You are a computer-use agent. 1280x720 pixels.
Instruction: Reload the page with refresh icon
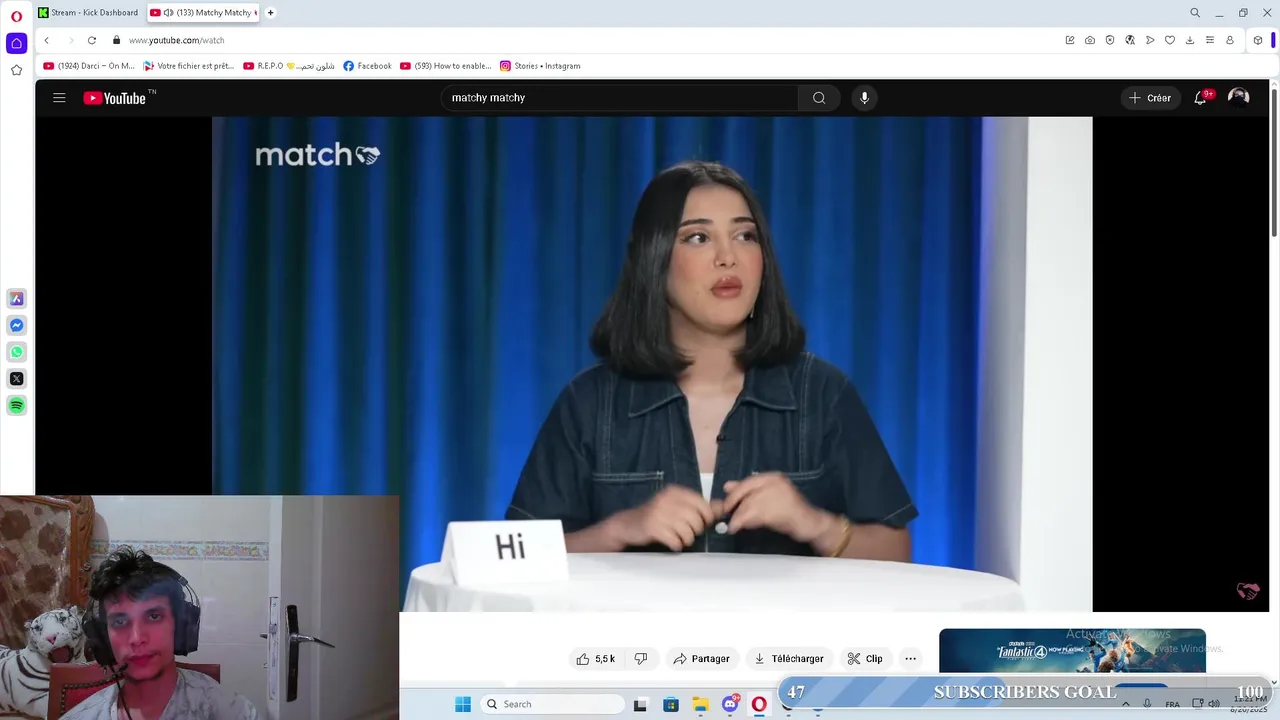[92, 40]
